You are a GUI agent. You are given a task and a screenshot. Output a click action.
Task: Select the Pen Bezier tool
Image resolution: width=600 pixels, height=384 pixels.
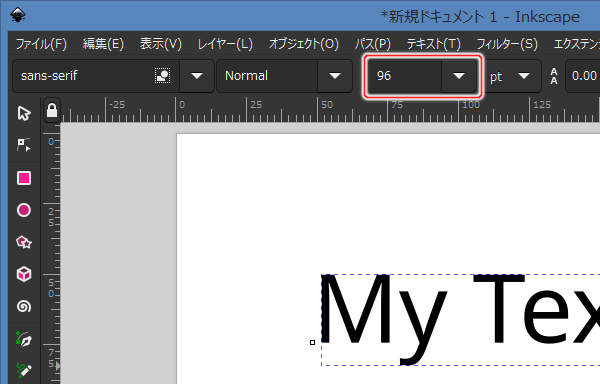click(24, 339)
